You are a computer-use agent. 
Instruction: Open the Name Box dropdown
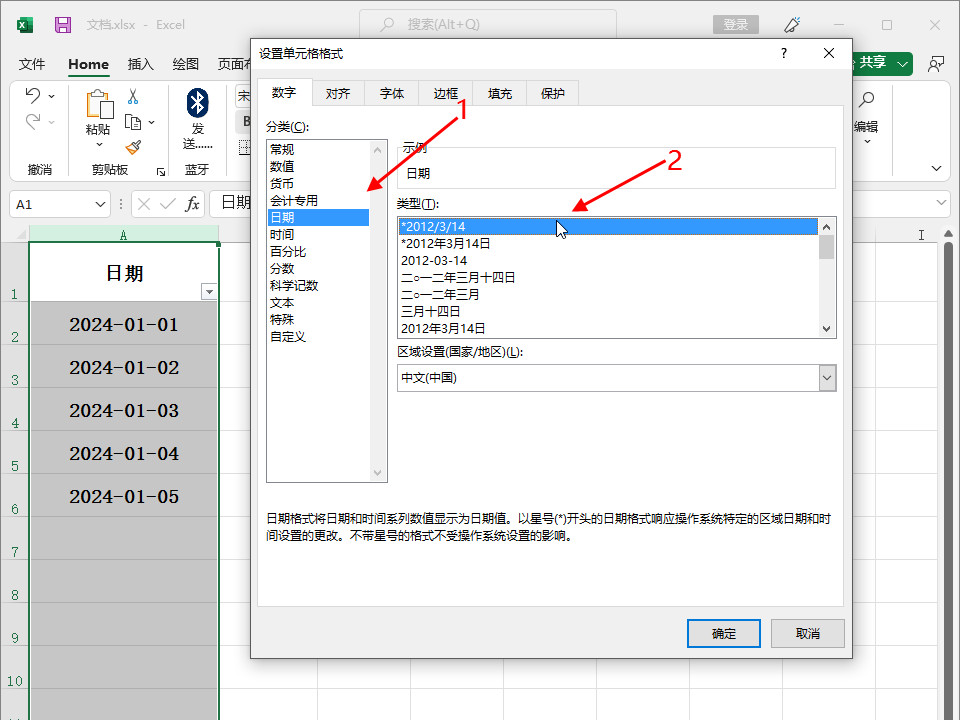[x=100, y=204]
